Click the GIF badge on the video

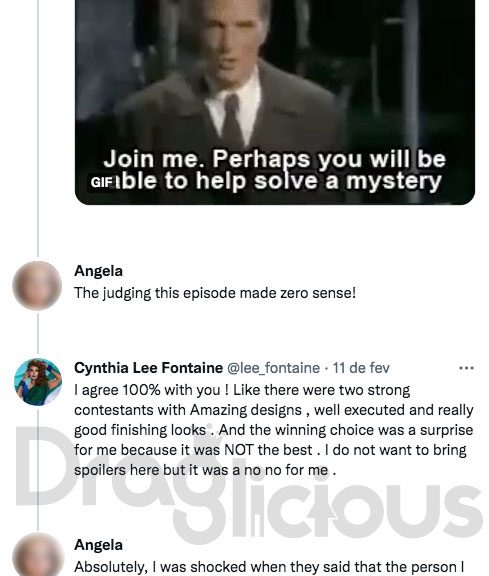101,183
